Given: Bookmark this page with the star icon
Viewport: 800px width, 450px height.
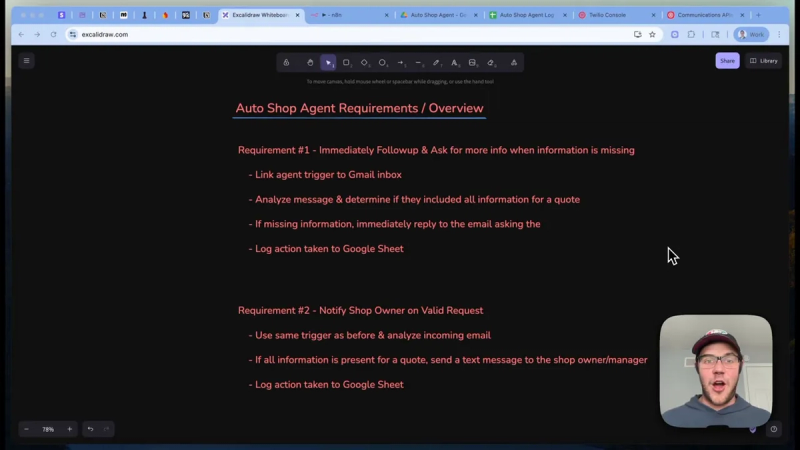Looking at the screenshot, I should pos(652,34).
